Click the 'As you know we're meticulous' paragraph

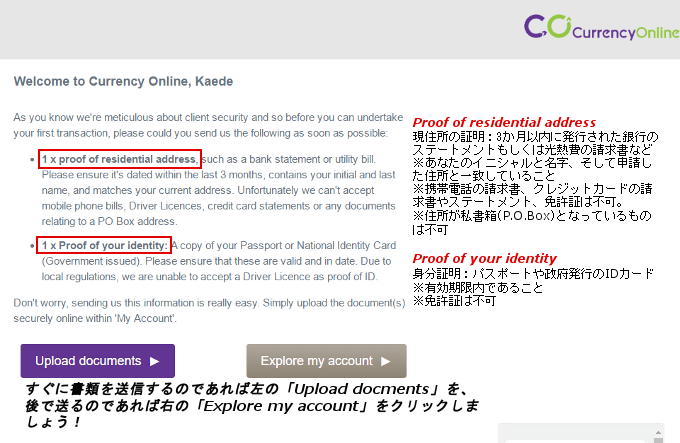coord(208,125)
